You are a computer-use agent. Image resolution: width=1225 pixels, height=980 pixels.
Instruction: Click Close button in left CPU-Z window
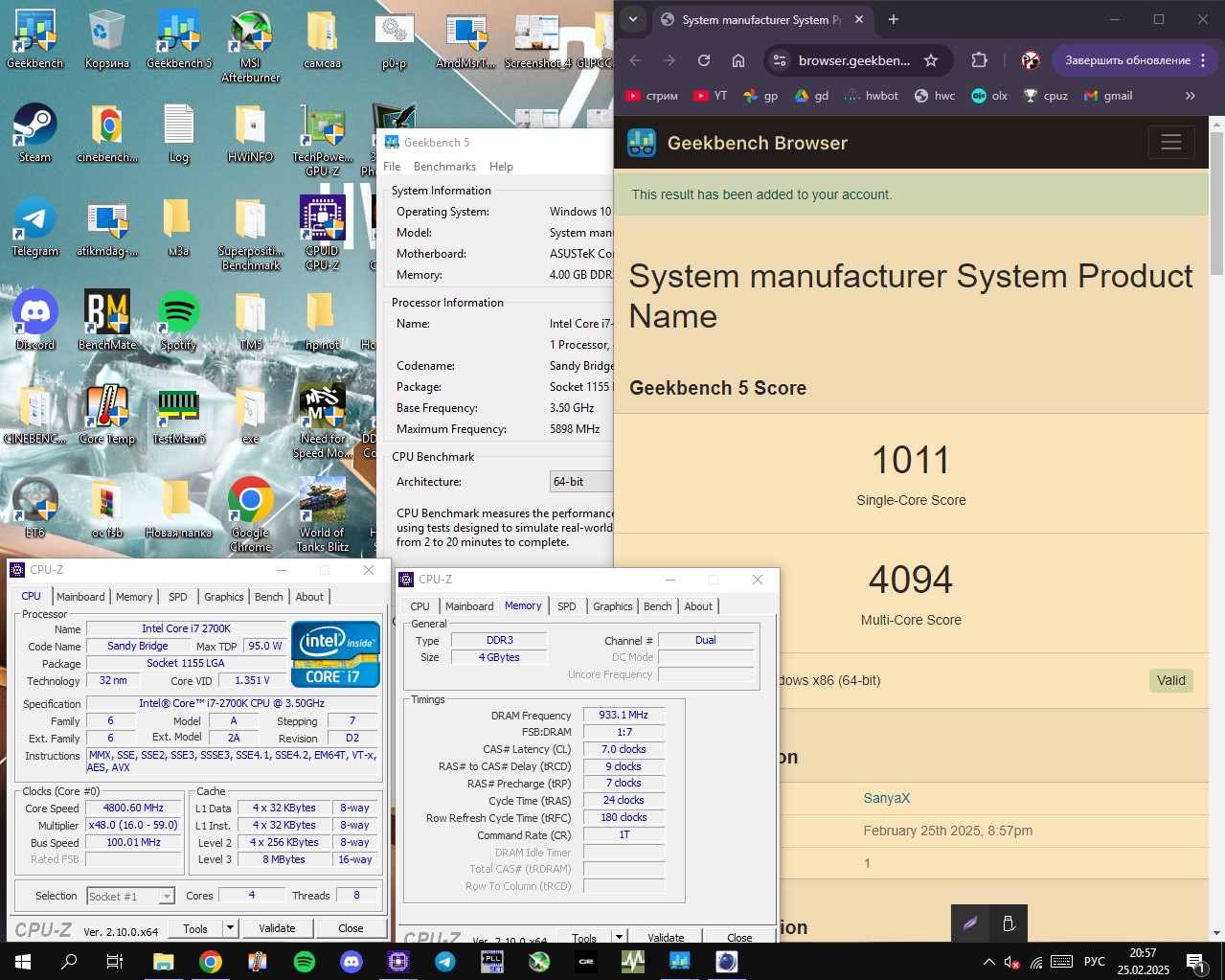click(351, 928)
